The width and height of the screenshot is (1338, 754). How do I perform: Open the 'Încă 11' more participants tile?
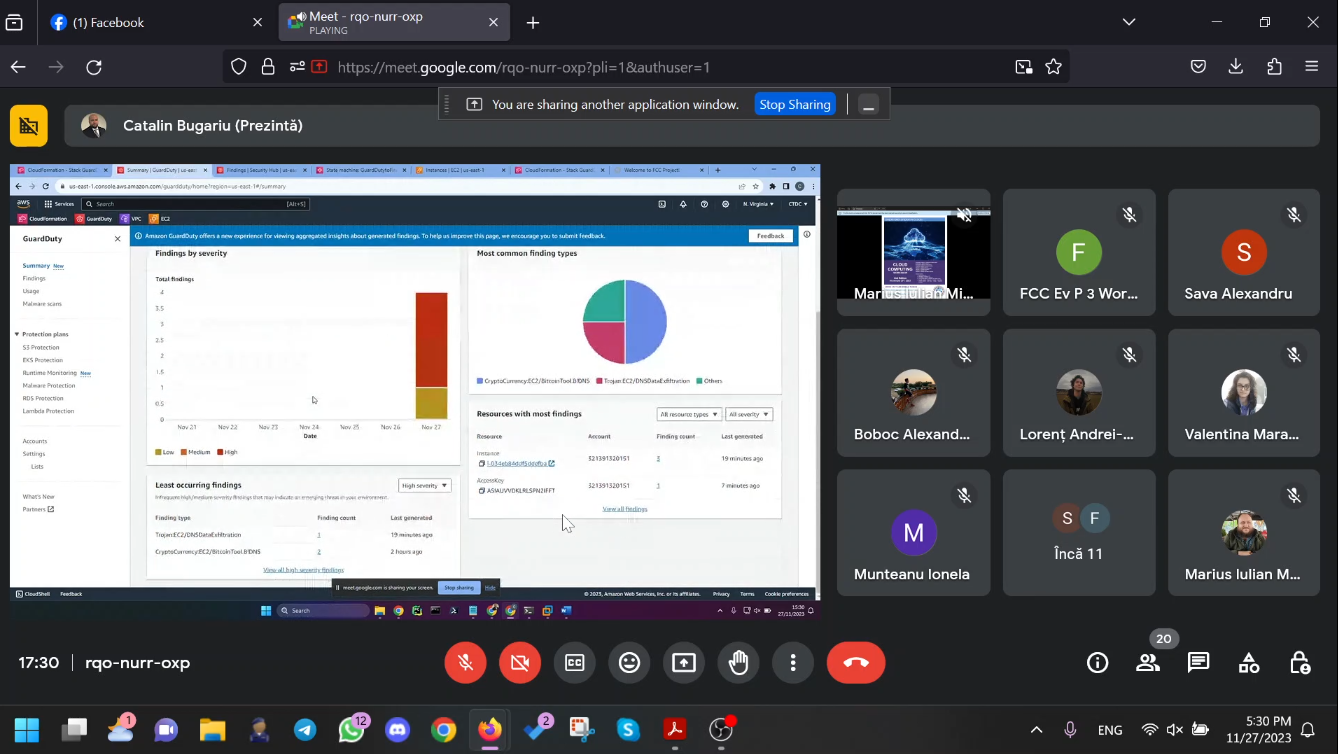[x=1079, y=533]
